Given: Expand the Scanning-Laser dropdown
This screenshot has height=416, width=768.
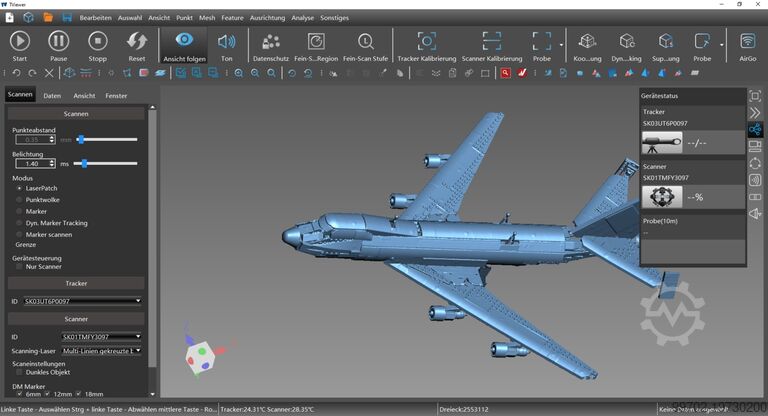Looking at the screenshot, I should (101, 351).
